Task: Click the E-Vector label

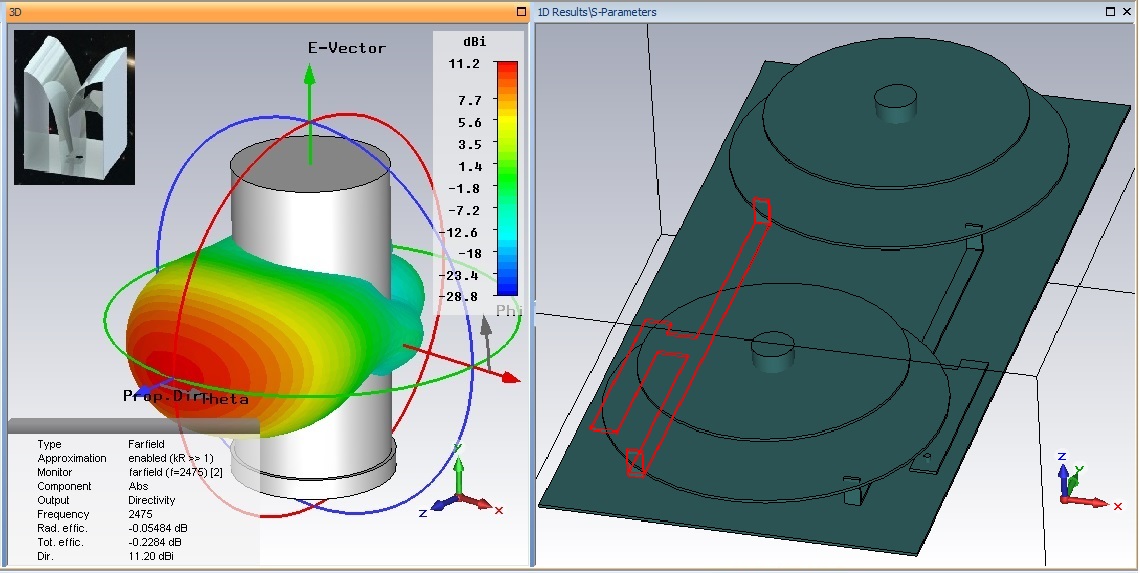Action: click(346, 48)
